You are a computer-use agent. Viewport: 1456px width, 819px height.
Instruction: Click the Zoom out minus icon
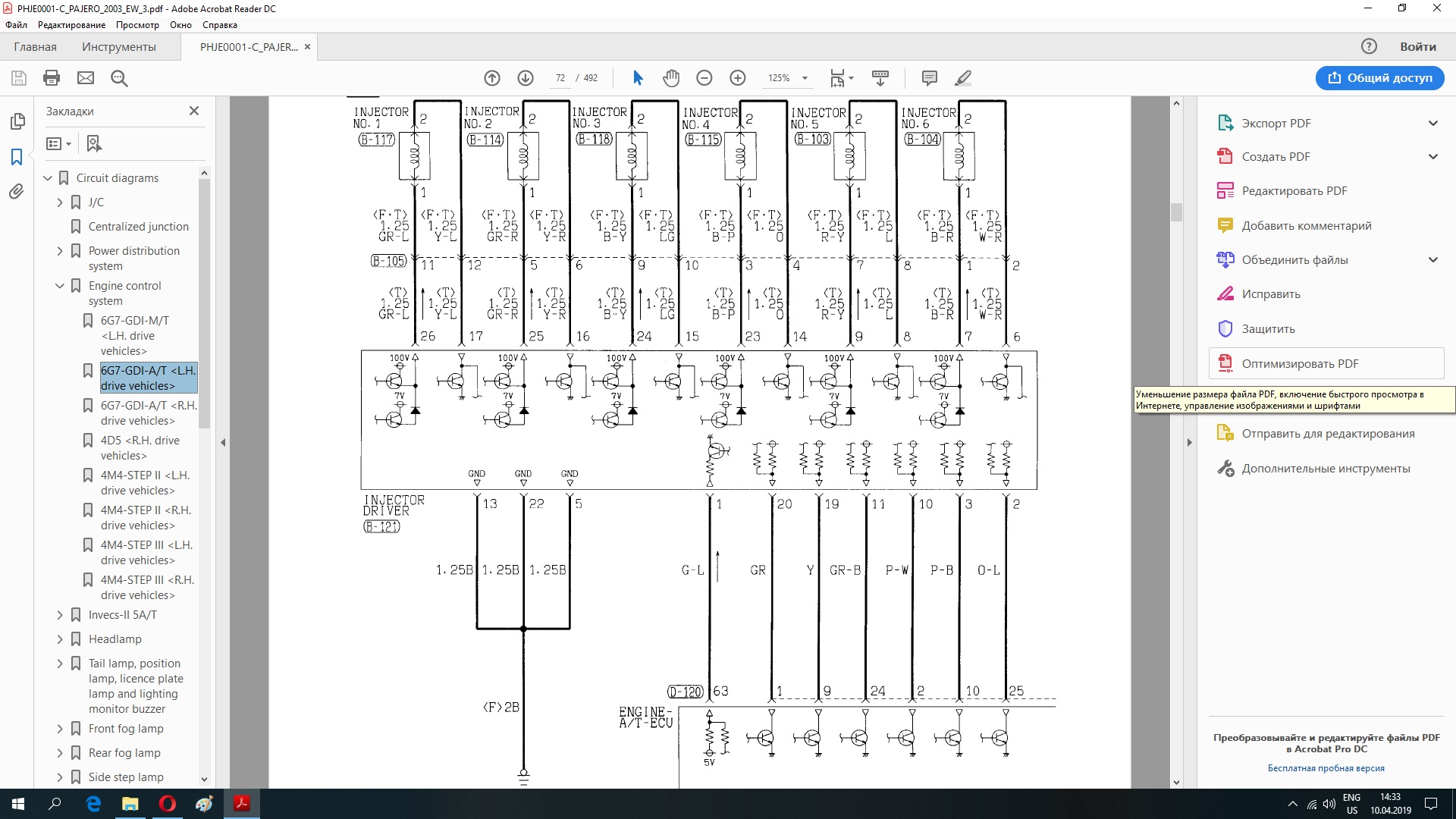click(x=704, y=78)
